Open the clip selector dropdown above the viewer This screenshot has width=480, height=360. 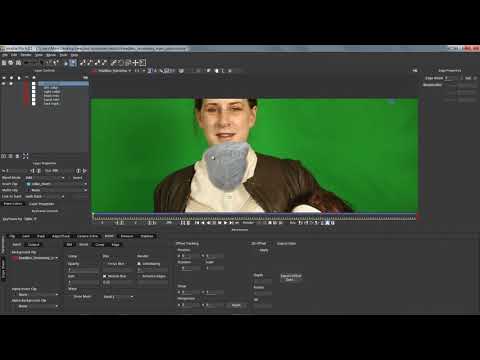point(112,71)
